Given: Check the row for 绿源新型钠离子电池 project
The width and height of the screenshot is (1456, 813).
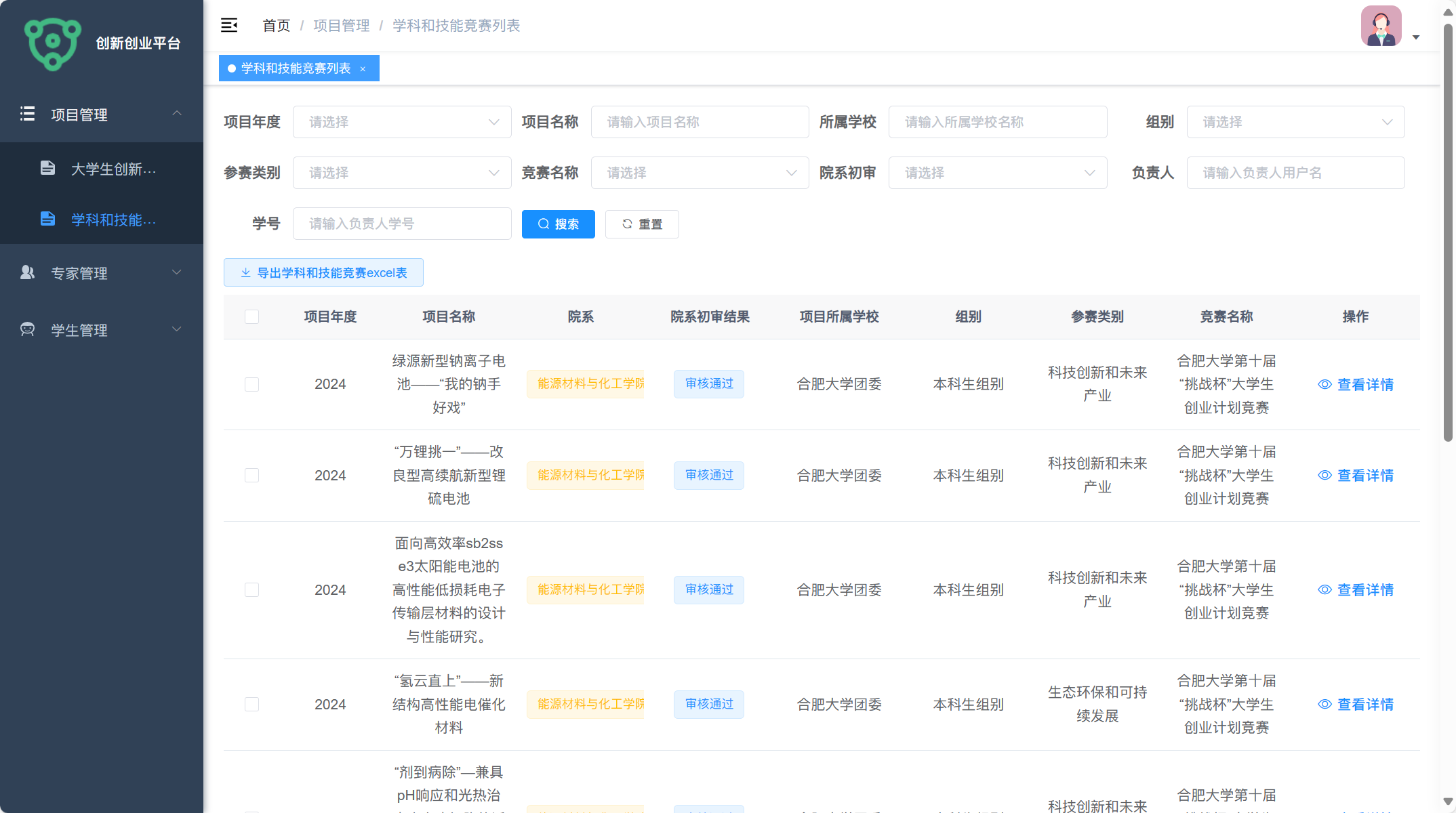Looking at the screenshot, I should pos(251,385).
